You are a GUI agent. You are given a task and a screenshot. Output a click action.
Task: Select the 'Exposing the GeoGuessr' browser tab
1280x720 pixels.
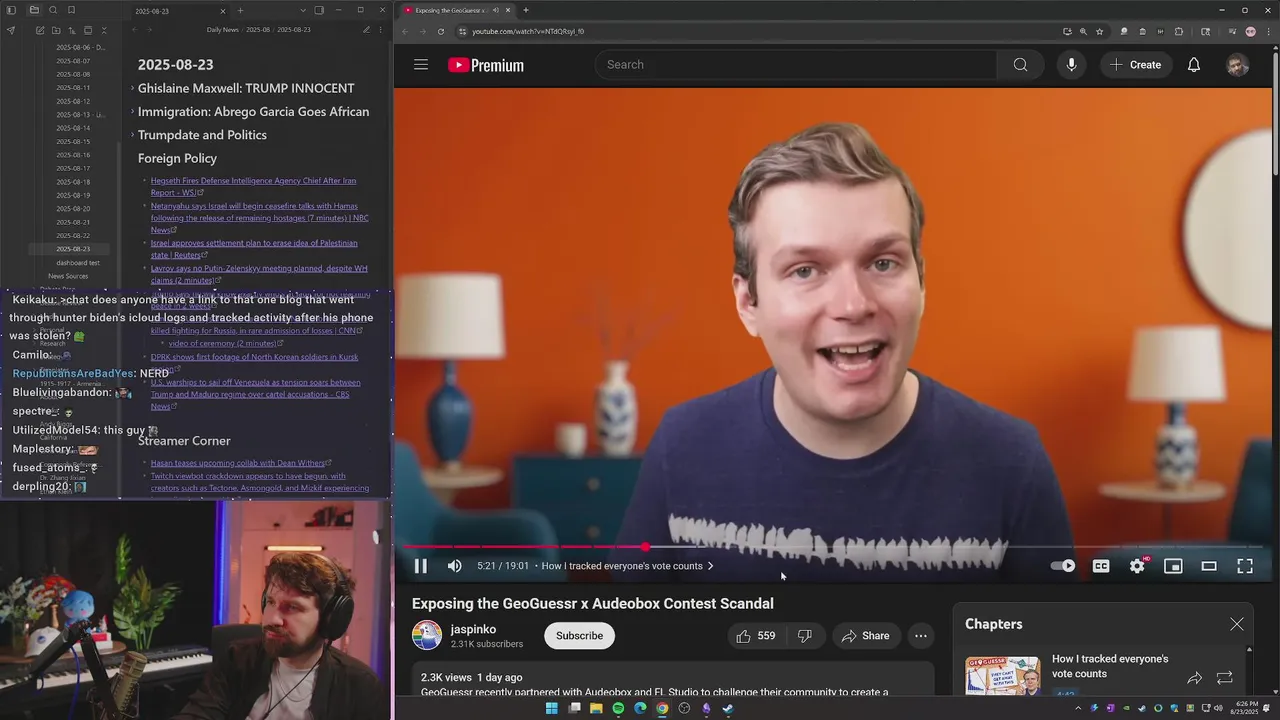tap(455, 10)
